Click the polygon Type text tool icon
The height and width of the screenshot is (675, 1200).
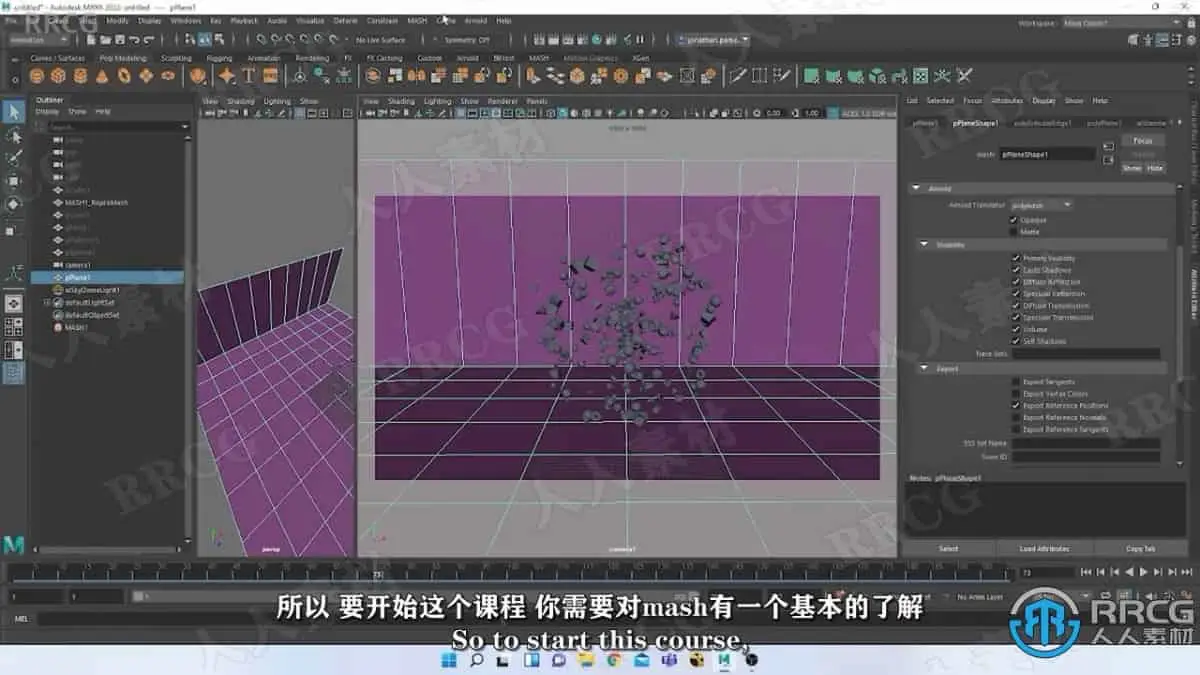(248, 76)
